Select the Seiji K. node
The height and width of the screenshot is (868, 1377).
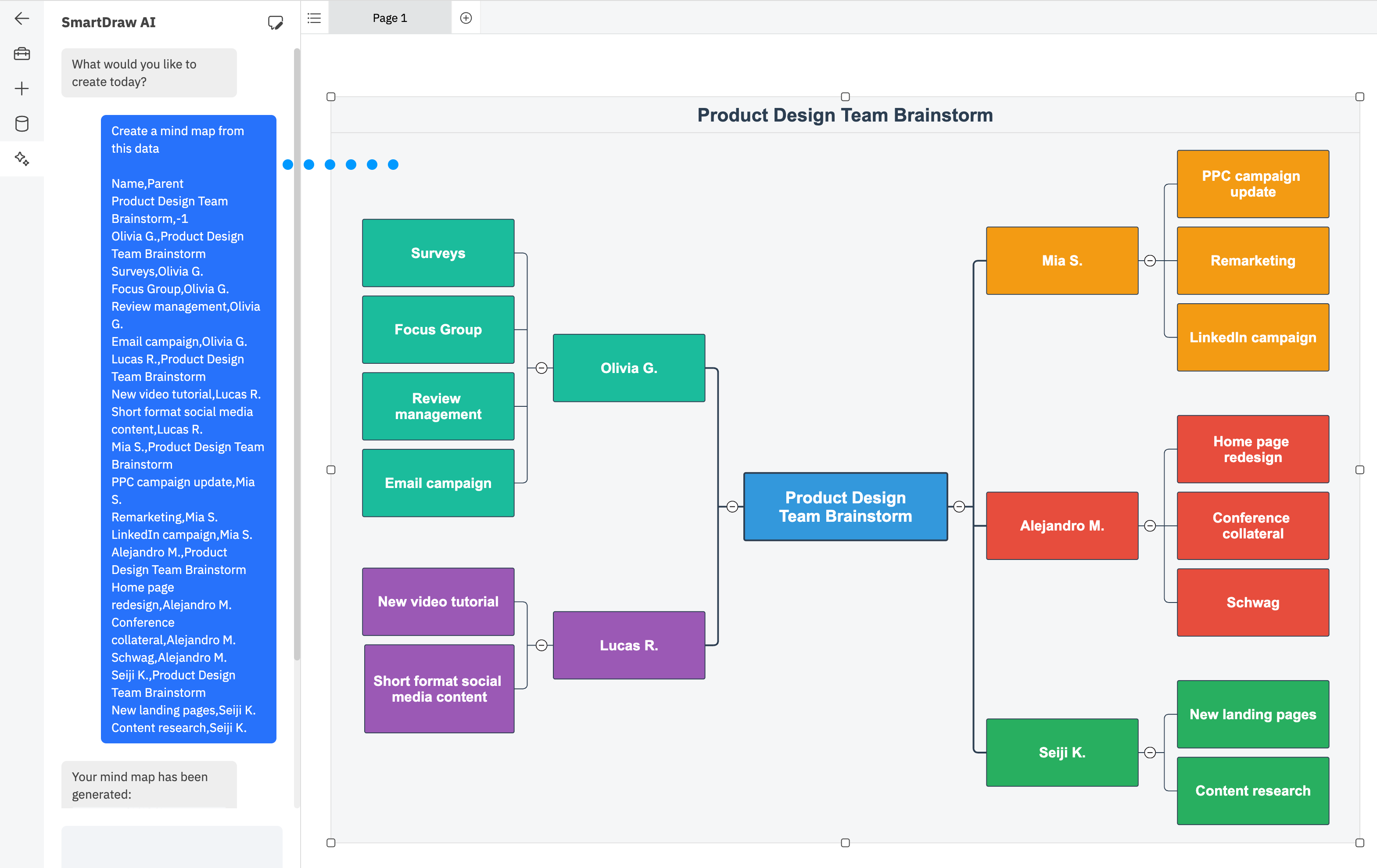1062,753
